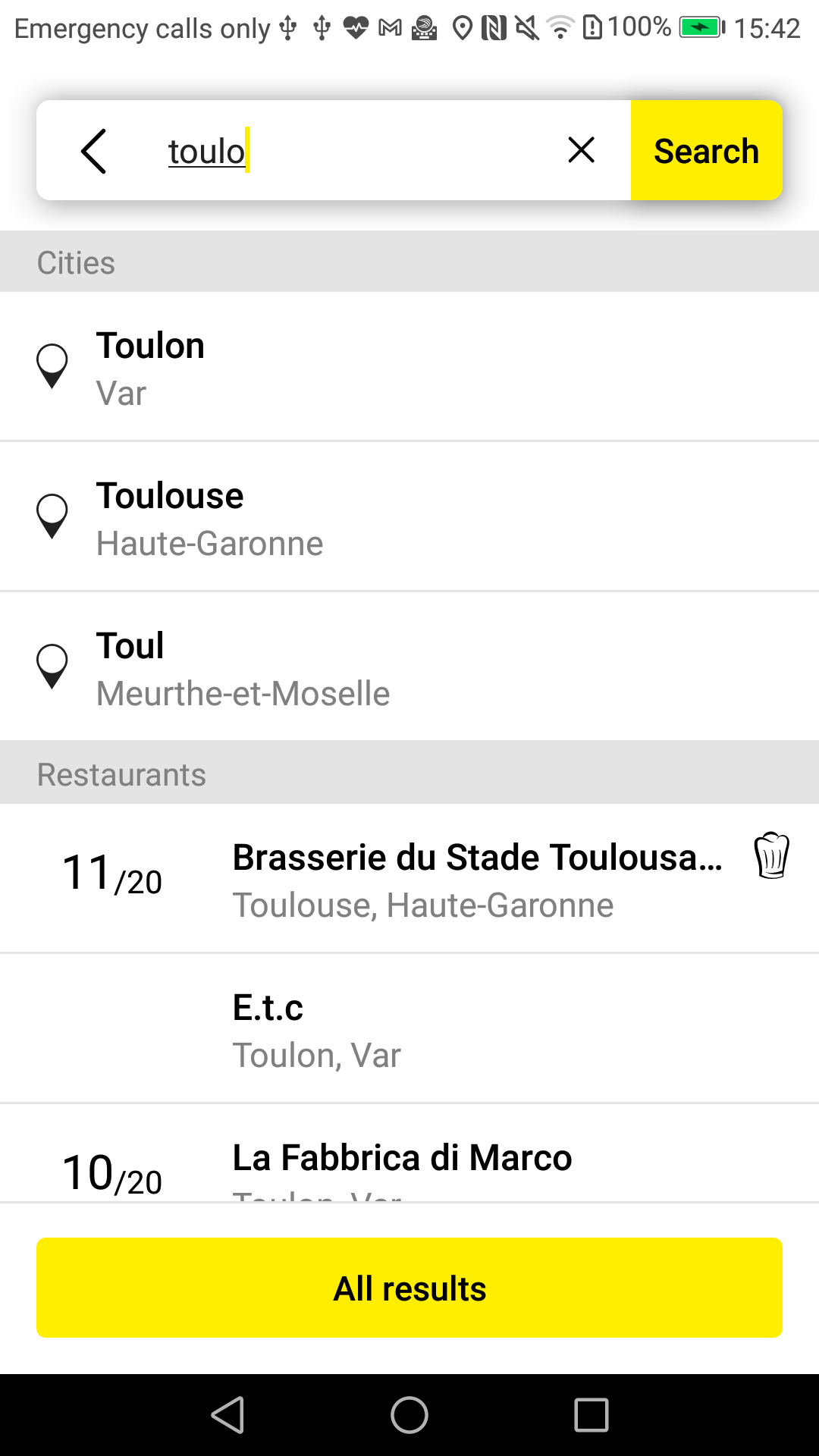The width and height of the screenshot is (819, 1456).
Task: Tap the Android back navigation button
Action: (x=227, y=1415)
